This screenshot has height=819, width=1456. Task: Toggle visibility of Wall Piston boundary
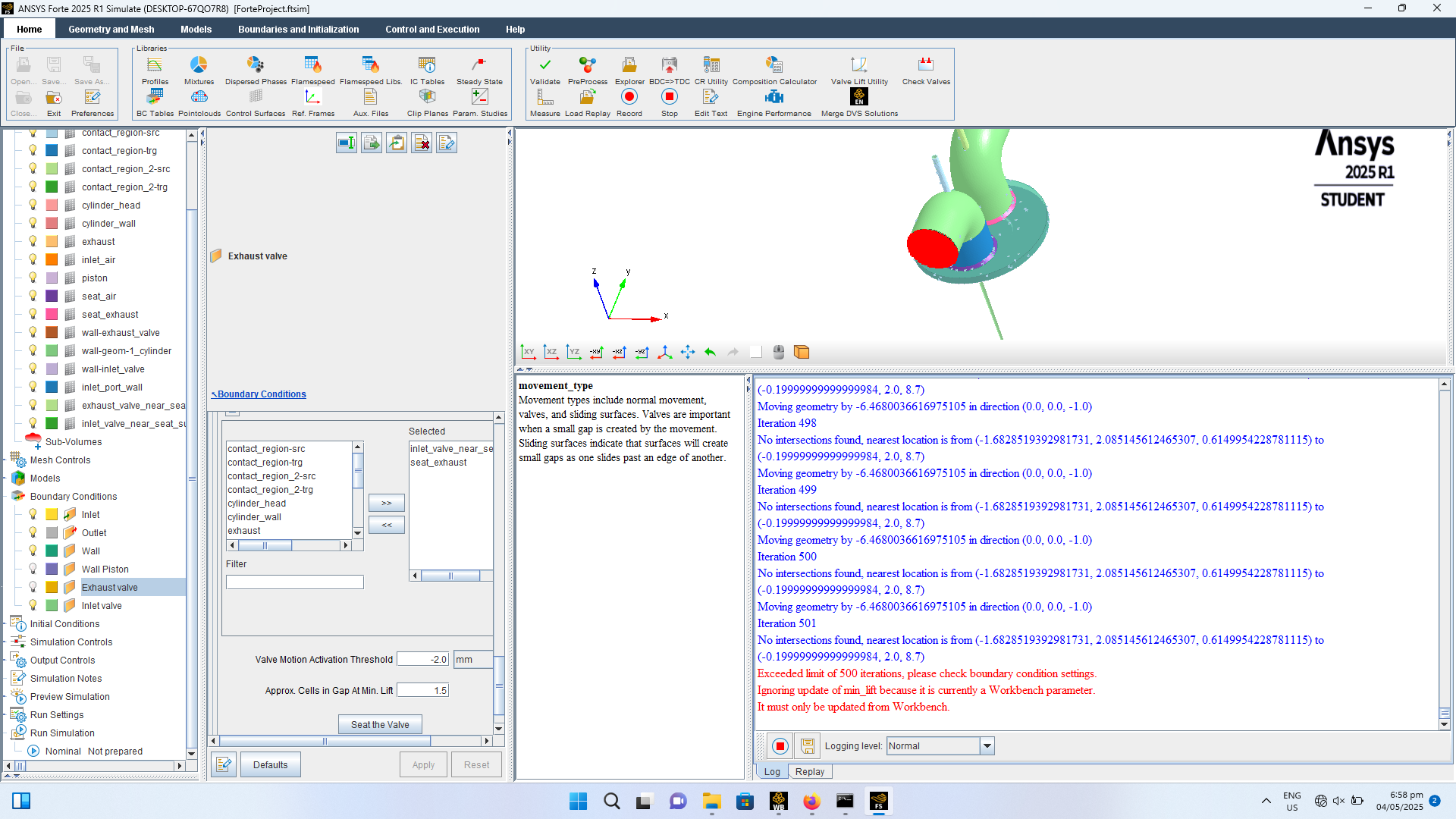[x=33, y=569]
